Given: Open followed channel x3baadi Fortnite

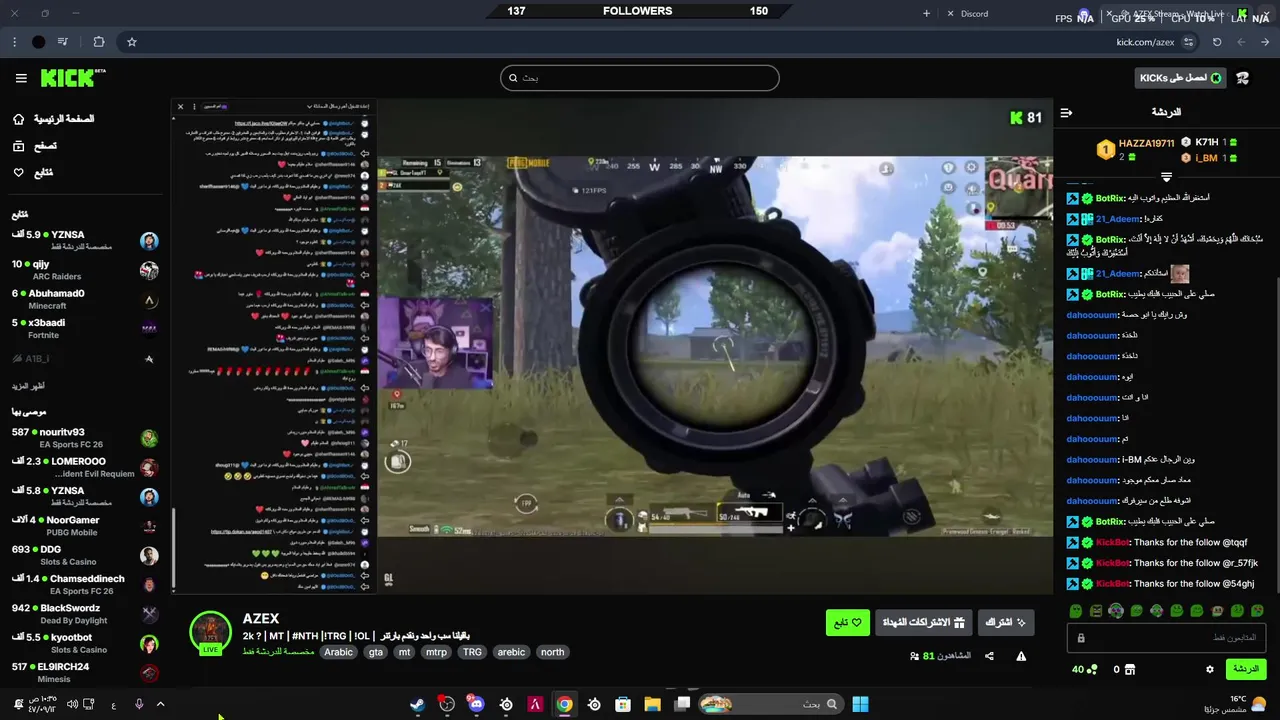Looking at the screenshot, I should coord(87,328).
